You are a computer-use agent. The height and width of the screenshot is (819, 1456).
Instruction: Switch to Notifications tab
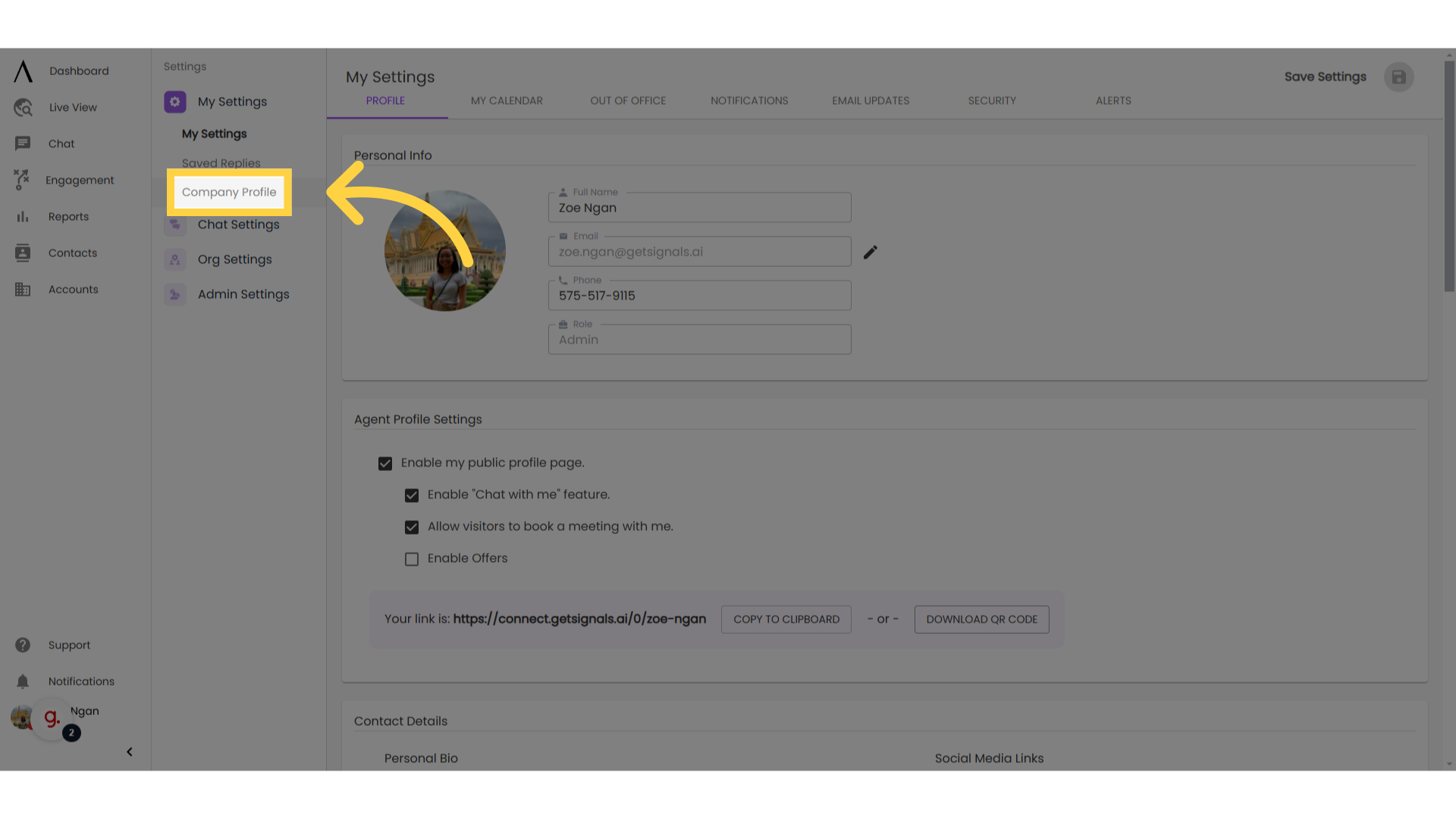click(749, 100)
